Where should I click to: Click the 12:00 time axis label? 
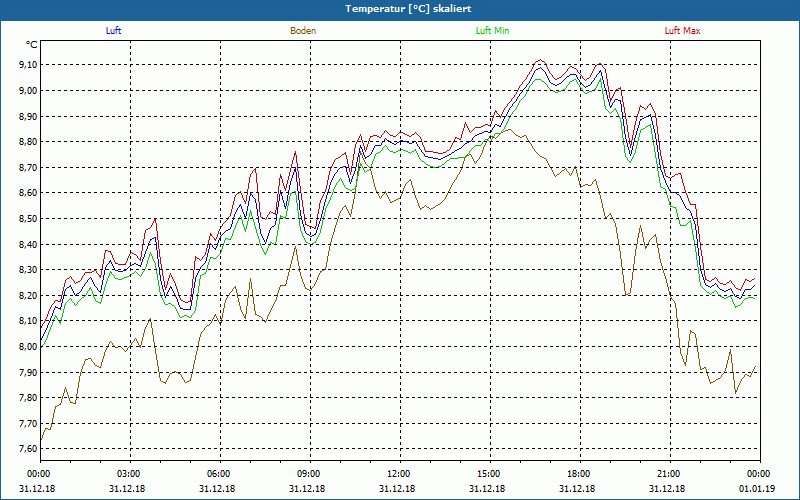[400, 473]
